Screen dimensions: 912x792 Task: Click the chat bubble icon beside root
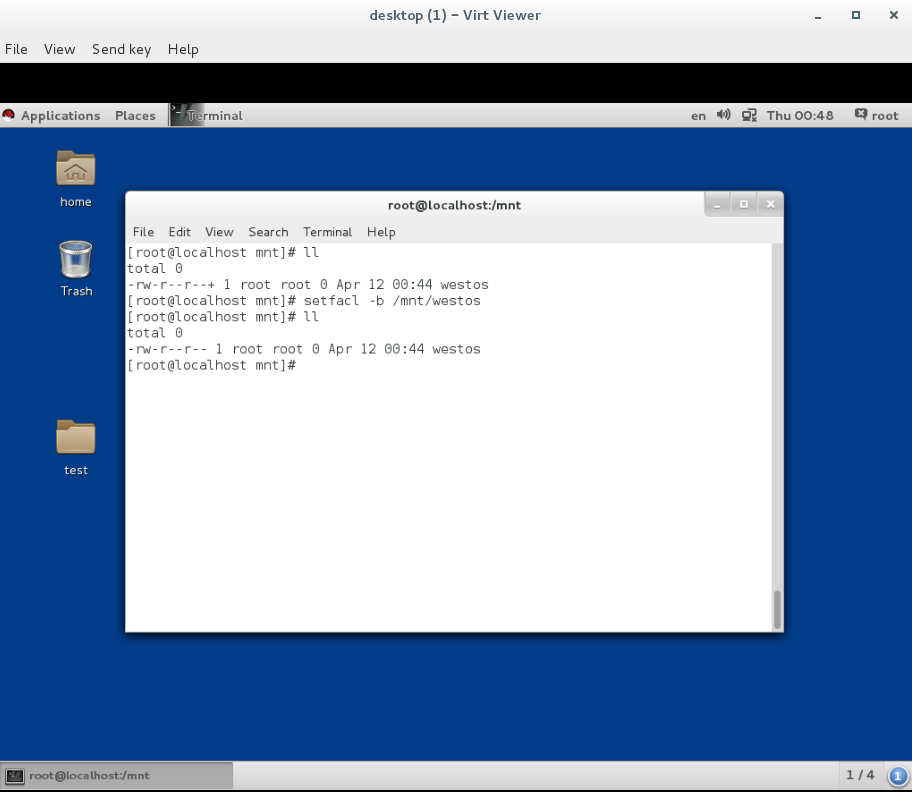[x=861, y=115]
